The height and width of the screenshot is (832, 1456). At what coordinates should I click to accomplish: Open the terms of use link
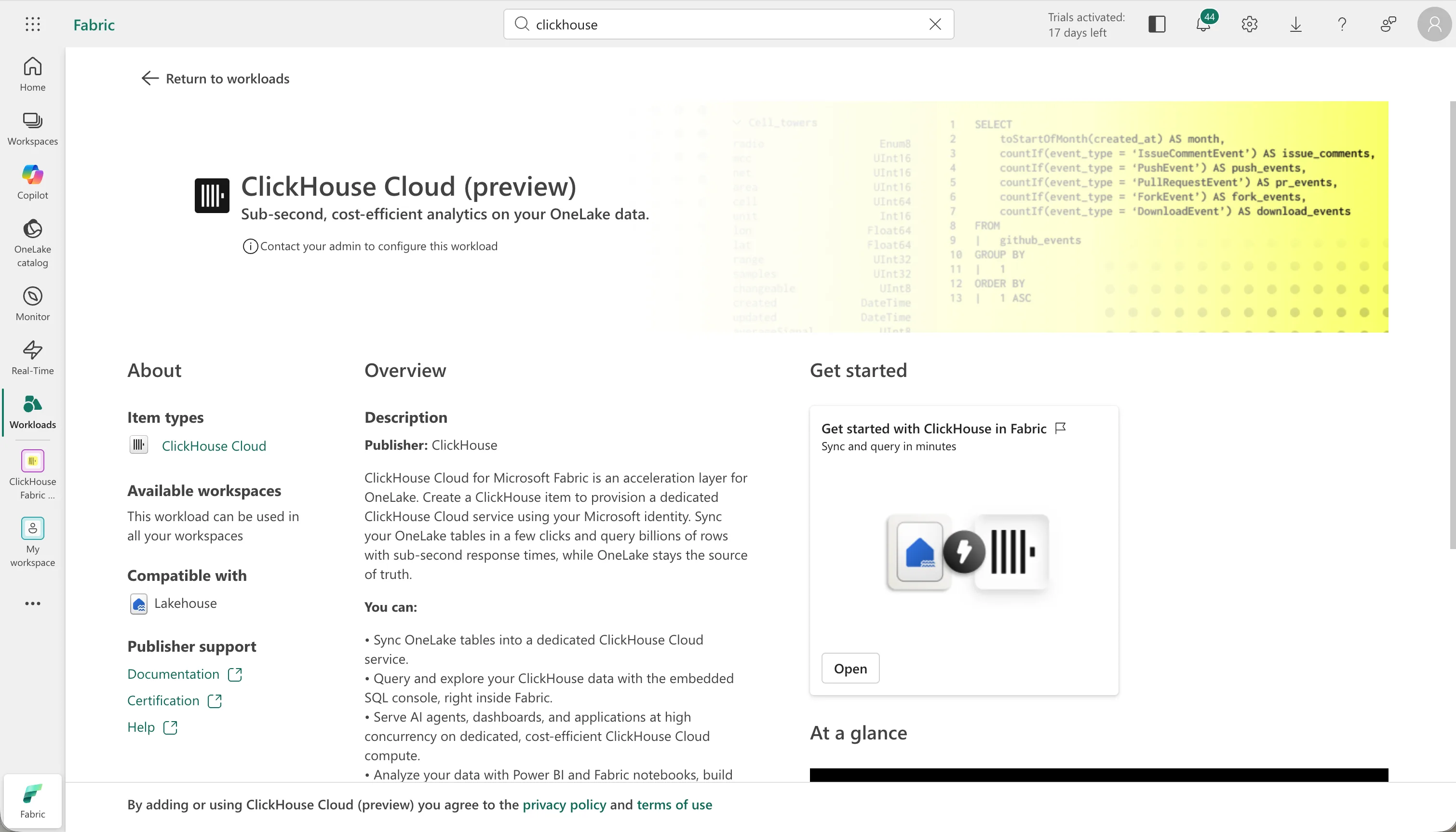pyautogui.click(x=674, y=805)
